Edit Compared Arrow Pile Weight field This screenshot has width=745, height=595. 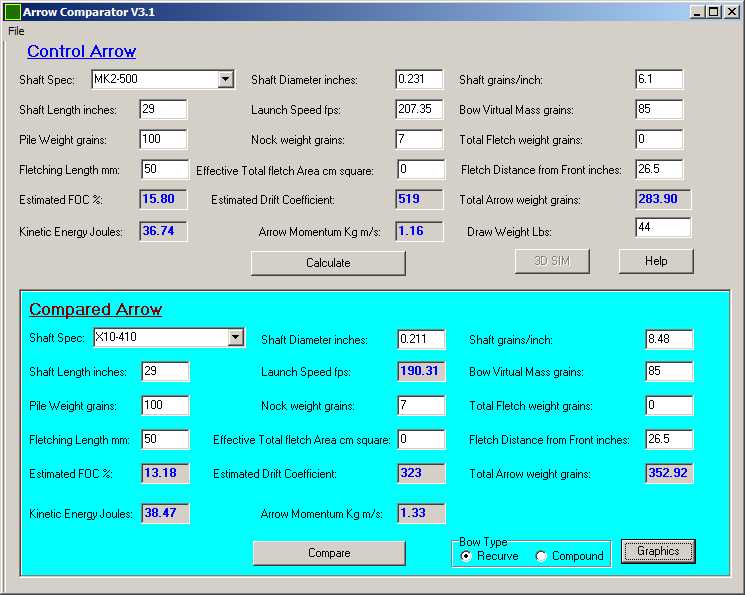(165, 405)
